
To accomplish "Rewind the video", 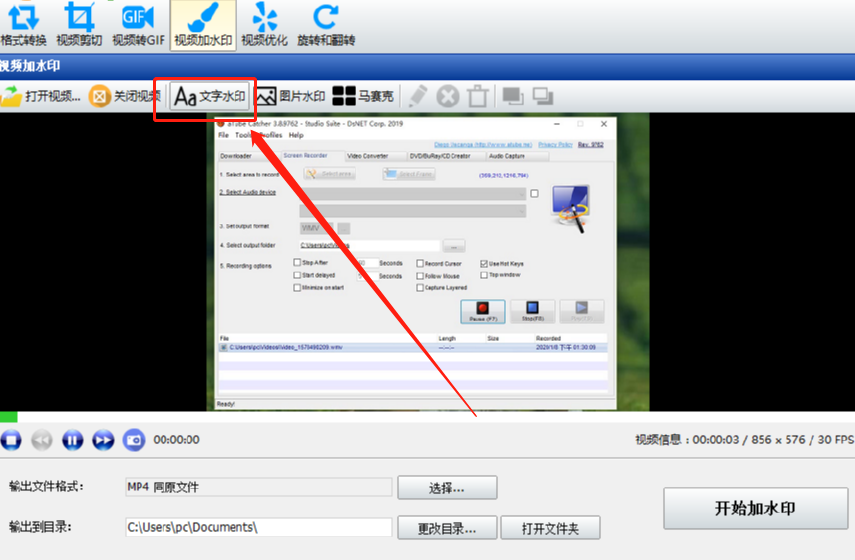I will pyautogui.click(x=42, y=439).
